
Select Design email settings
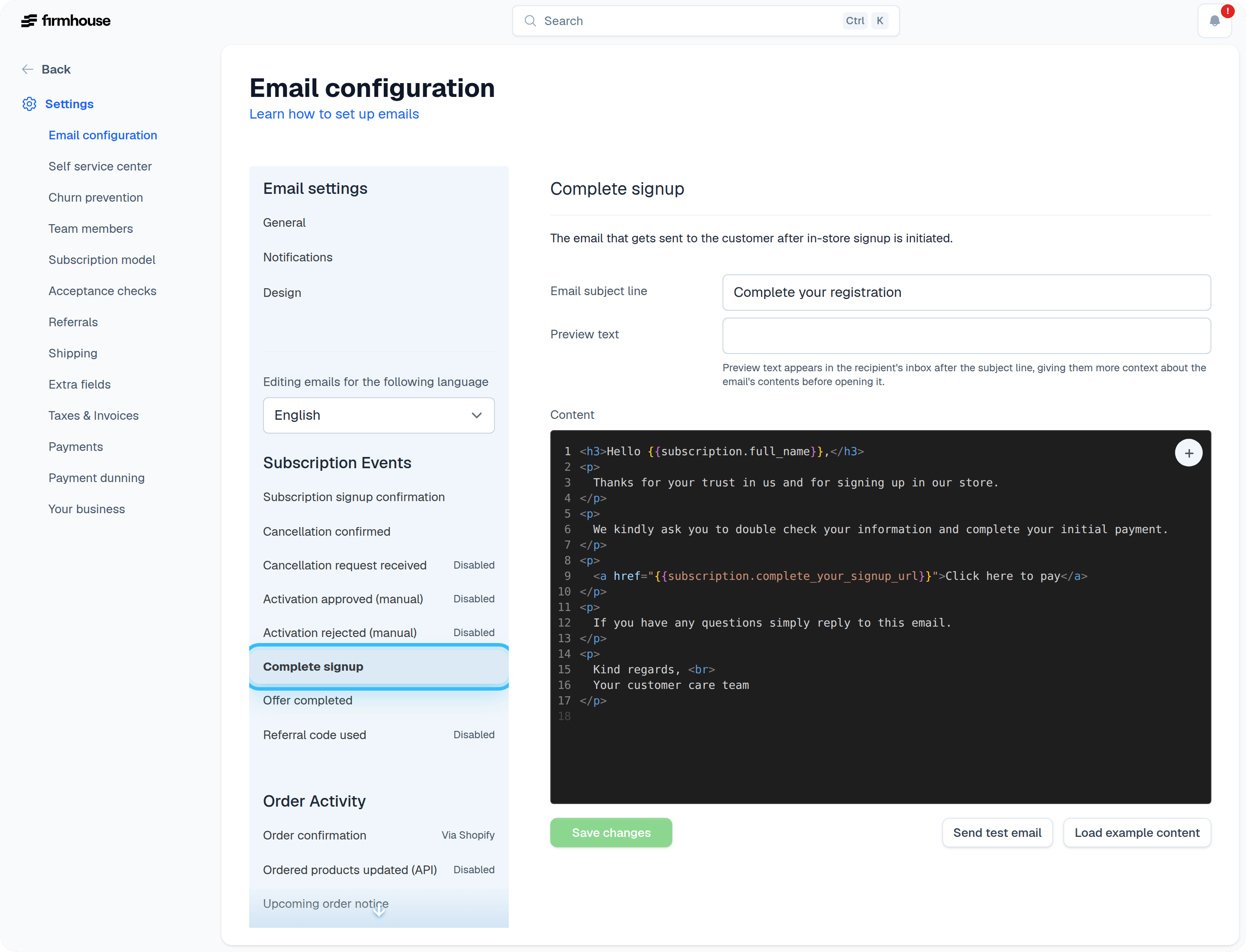point(282,293)
